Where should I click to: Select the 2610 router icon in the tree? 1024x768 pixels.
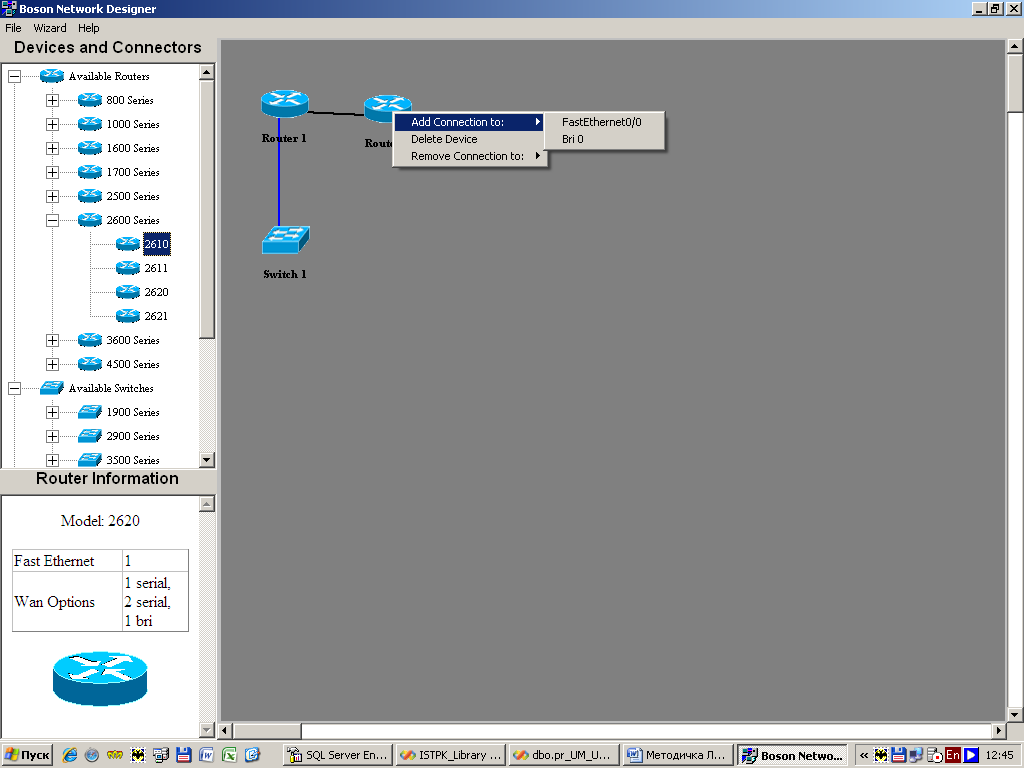pyautogui.click(x=128, y=244)
